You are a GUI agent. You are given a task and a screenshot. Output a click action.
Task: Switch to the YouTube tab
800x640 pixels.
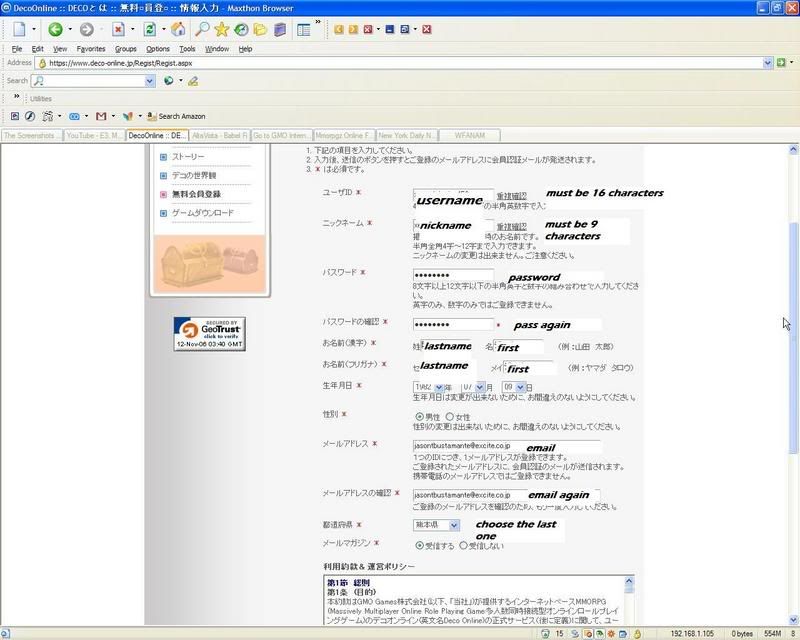(x=96, y=135)
